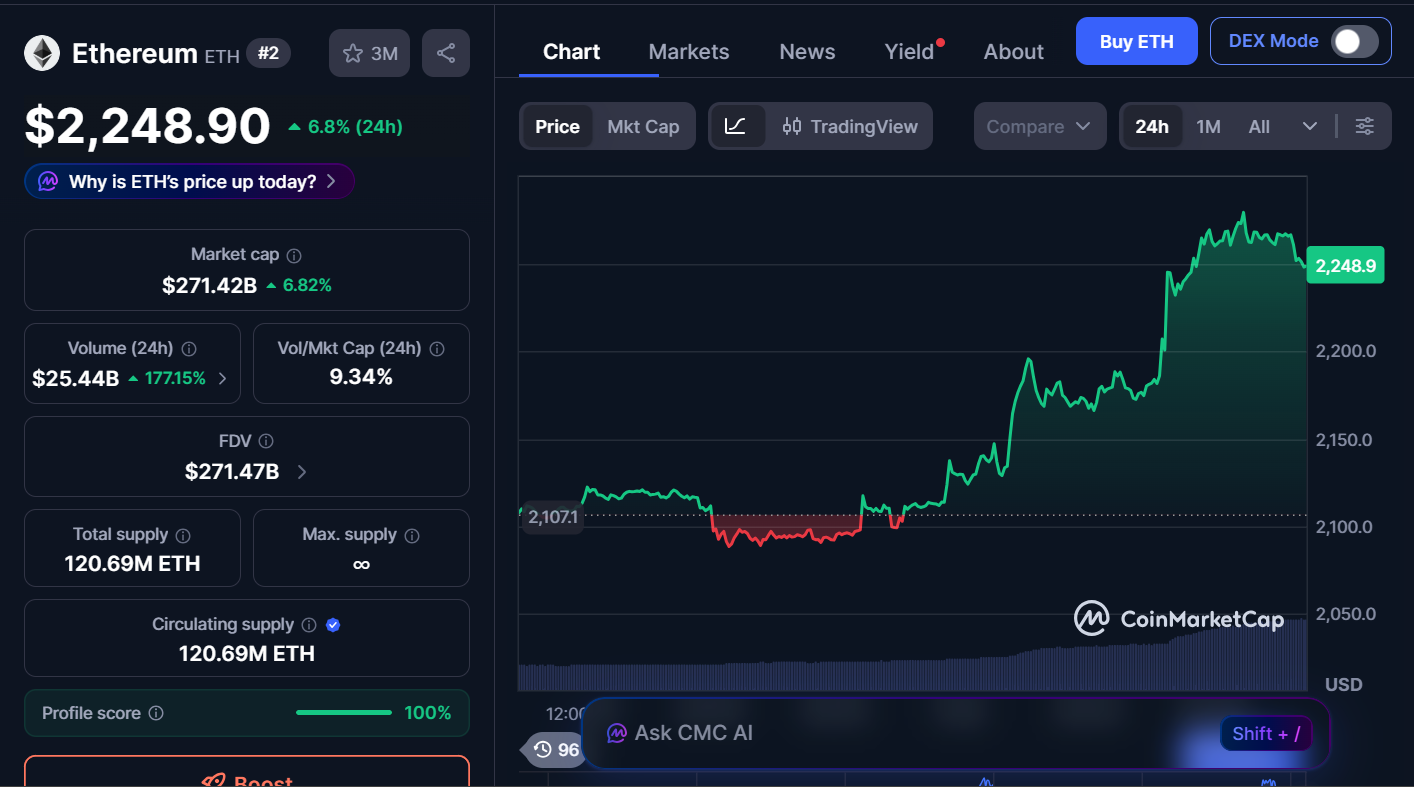Click the CoinMarketCap watermark on the chart
This screenshot has width=1414, height=787.
point(1181,619)
